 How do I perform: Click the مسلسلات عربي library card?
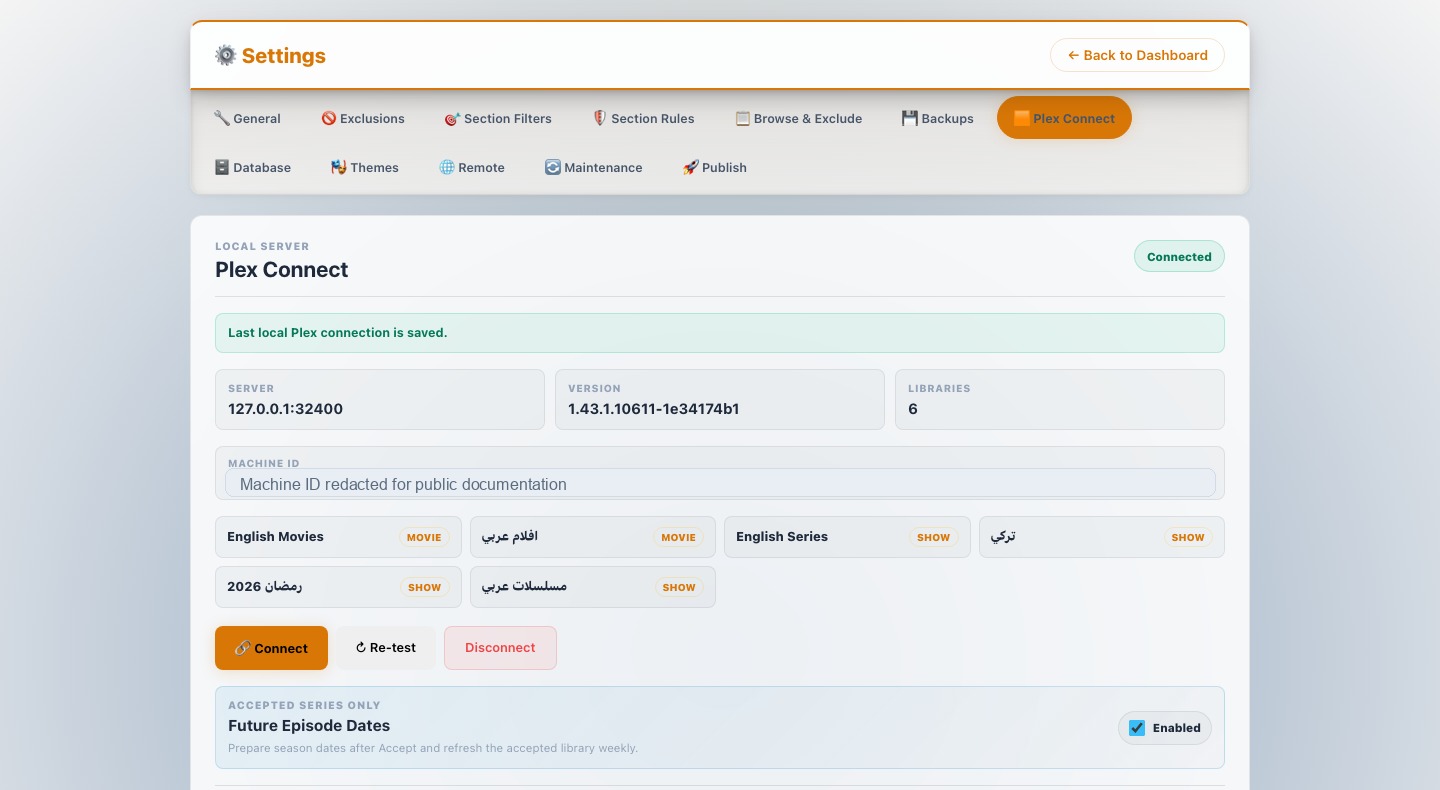click(593, 587)
